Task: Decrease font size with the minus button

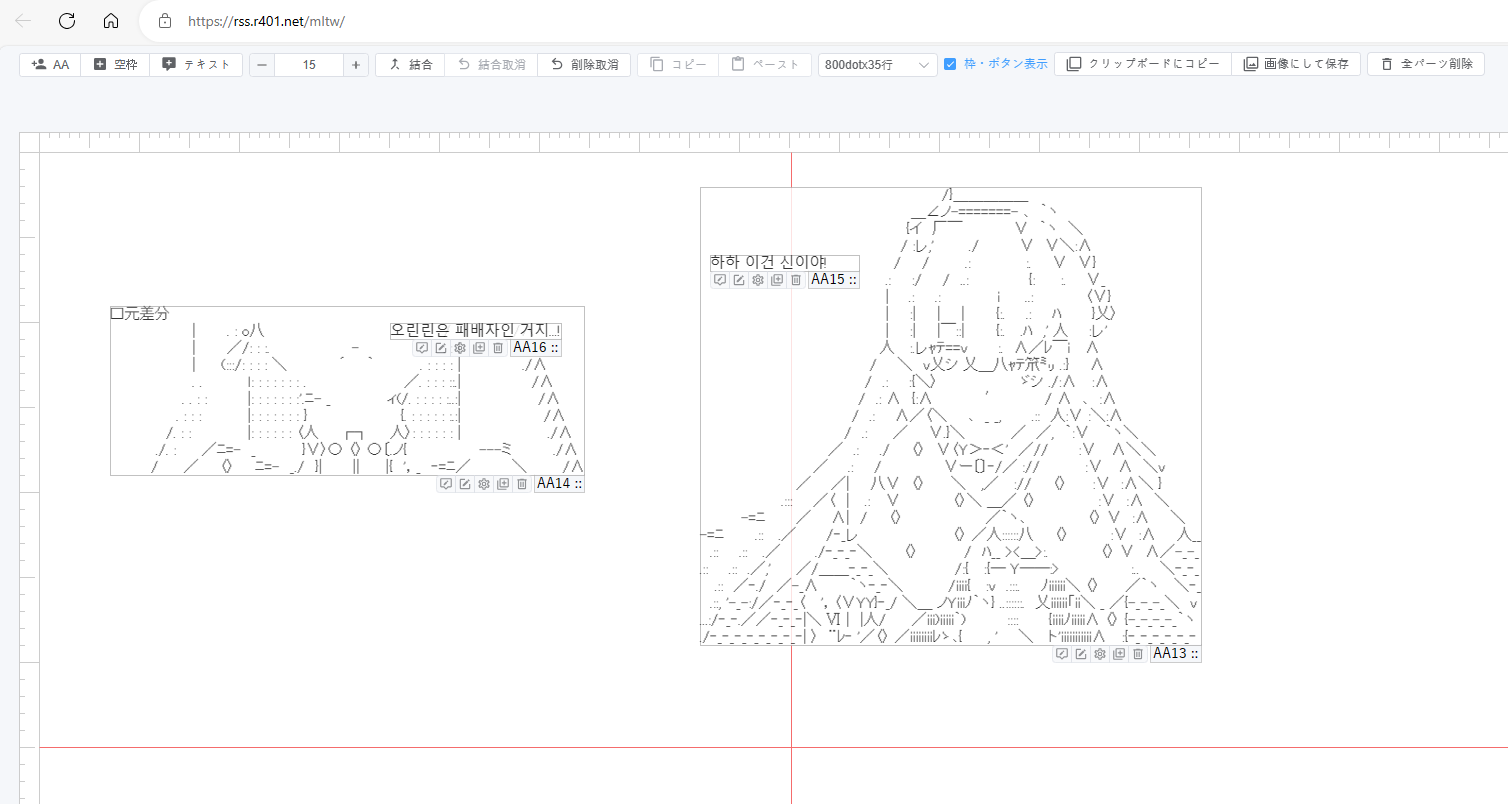Action: 262,64
